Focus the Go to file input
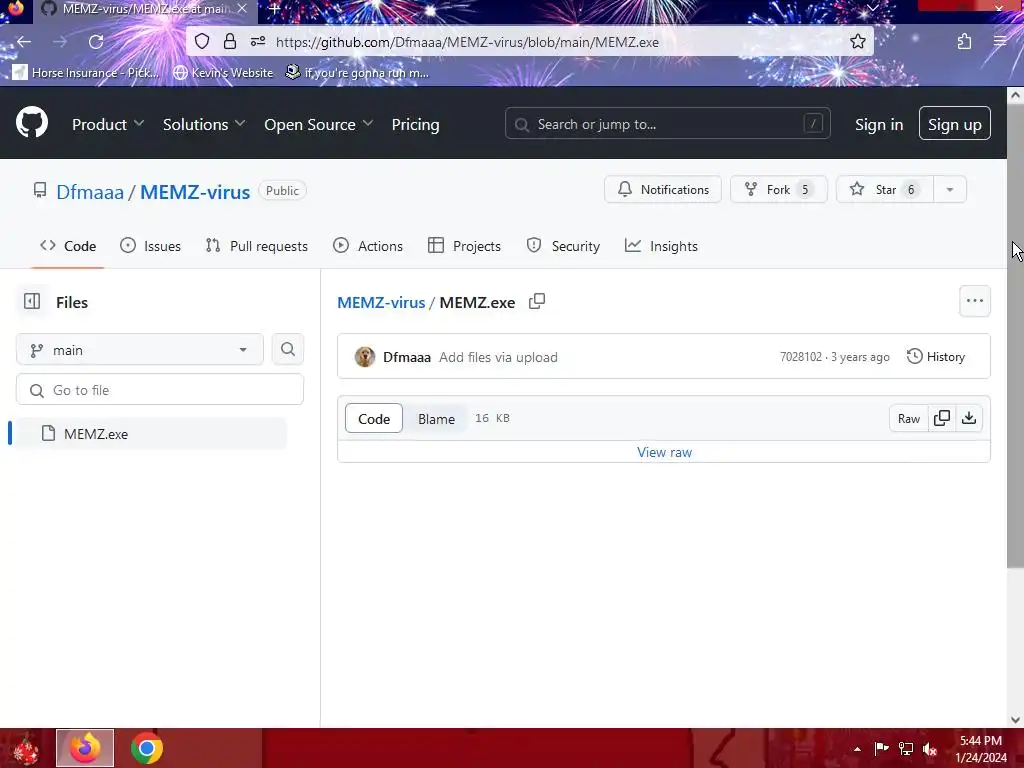The height and width of the screenshot is (768, 1024). [160, 390]
